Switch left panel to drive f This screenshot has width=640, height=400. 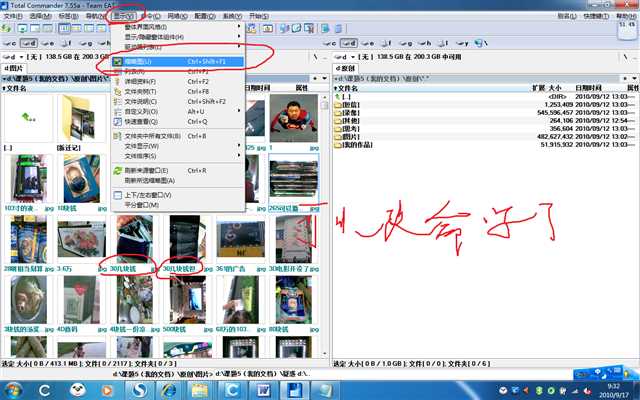(66, 43)
